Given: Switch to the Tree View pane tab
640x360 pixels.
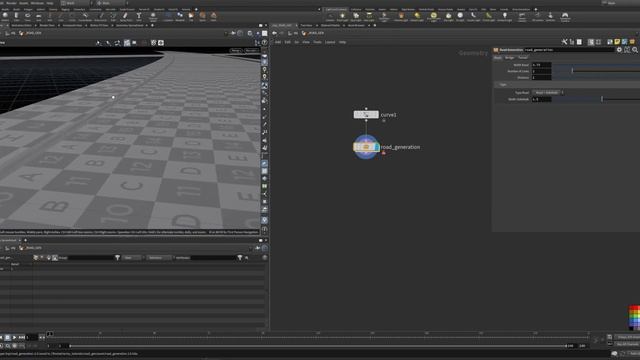Looking at the screenshot, I should click(306, 25).
